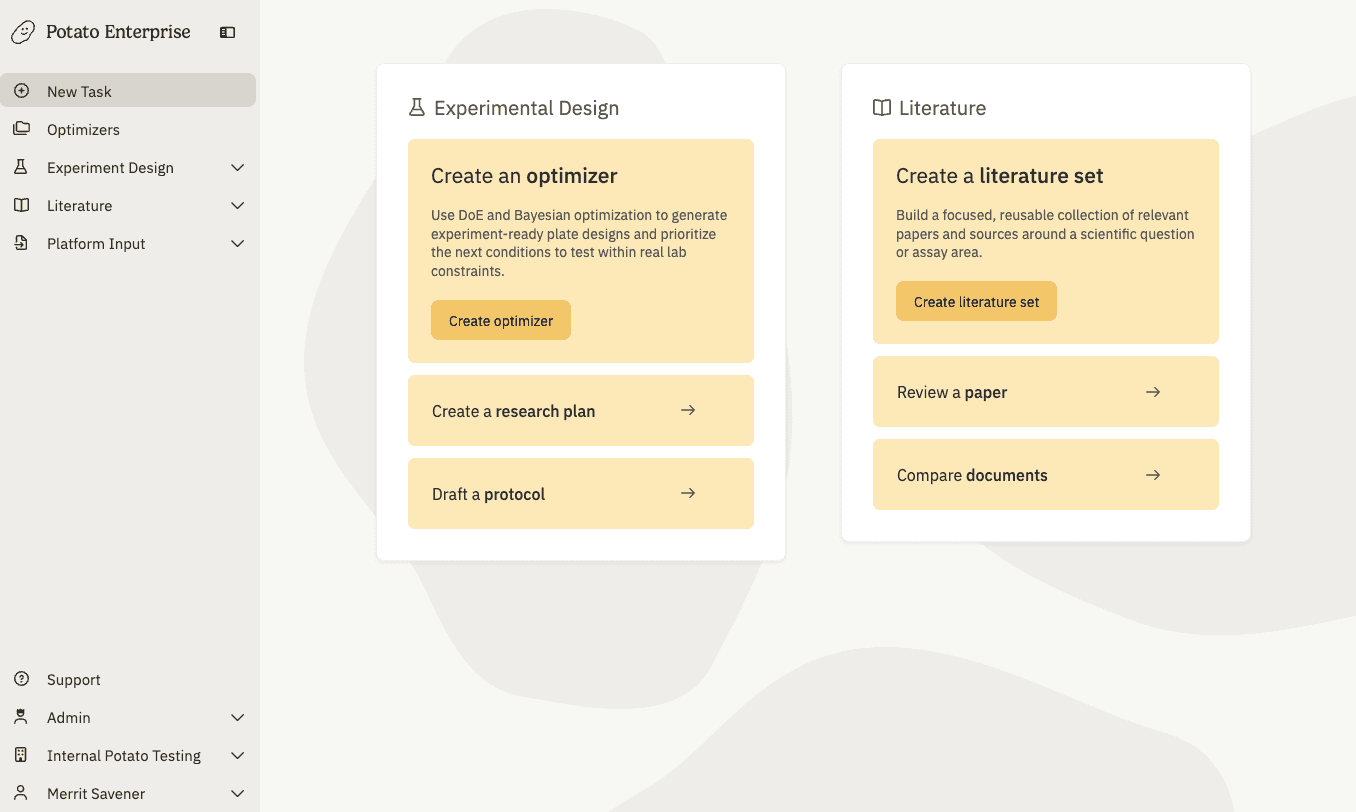Click the Admin label in sidebar
Image resolution: width=1356 pixels, height=812 pixels.
tap(69, 718)
